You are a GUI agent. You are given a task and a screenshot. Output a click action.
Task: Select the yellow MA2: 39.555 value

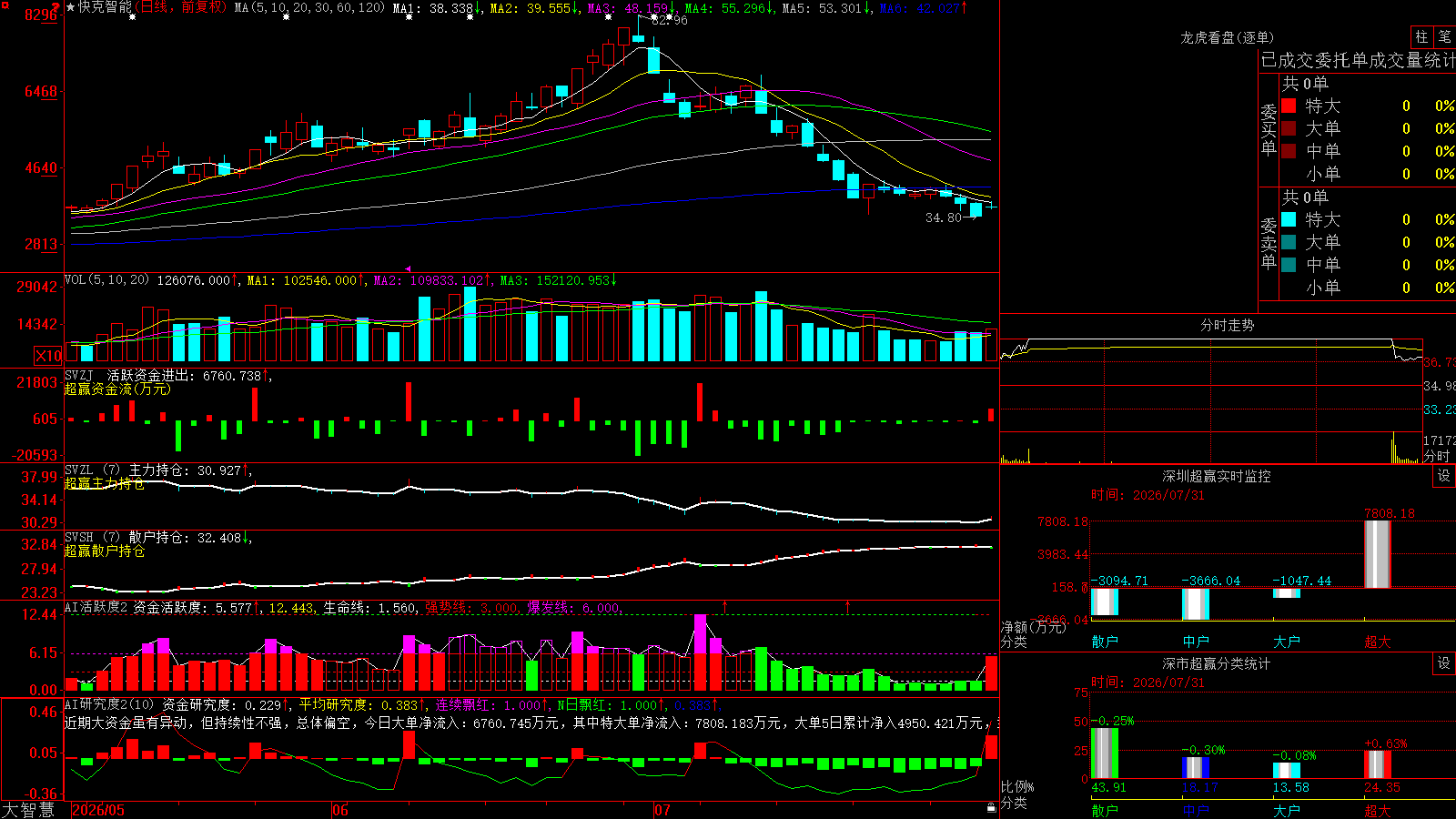pos(531,8)
